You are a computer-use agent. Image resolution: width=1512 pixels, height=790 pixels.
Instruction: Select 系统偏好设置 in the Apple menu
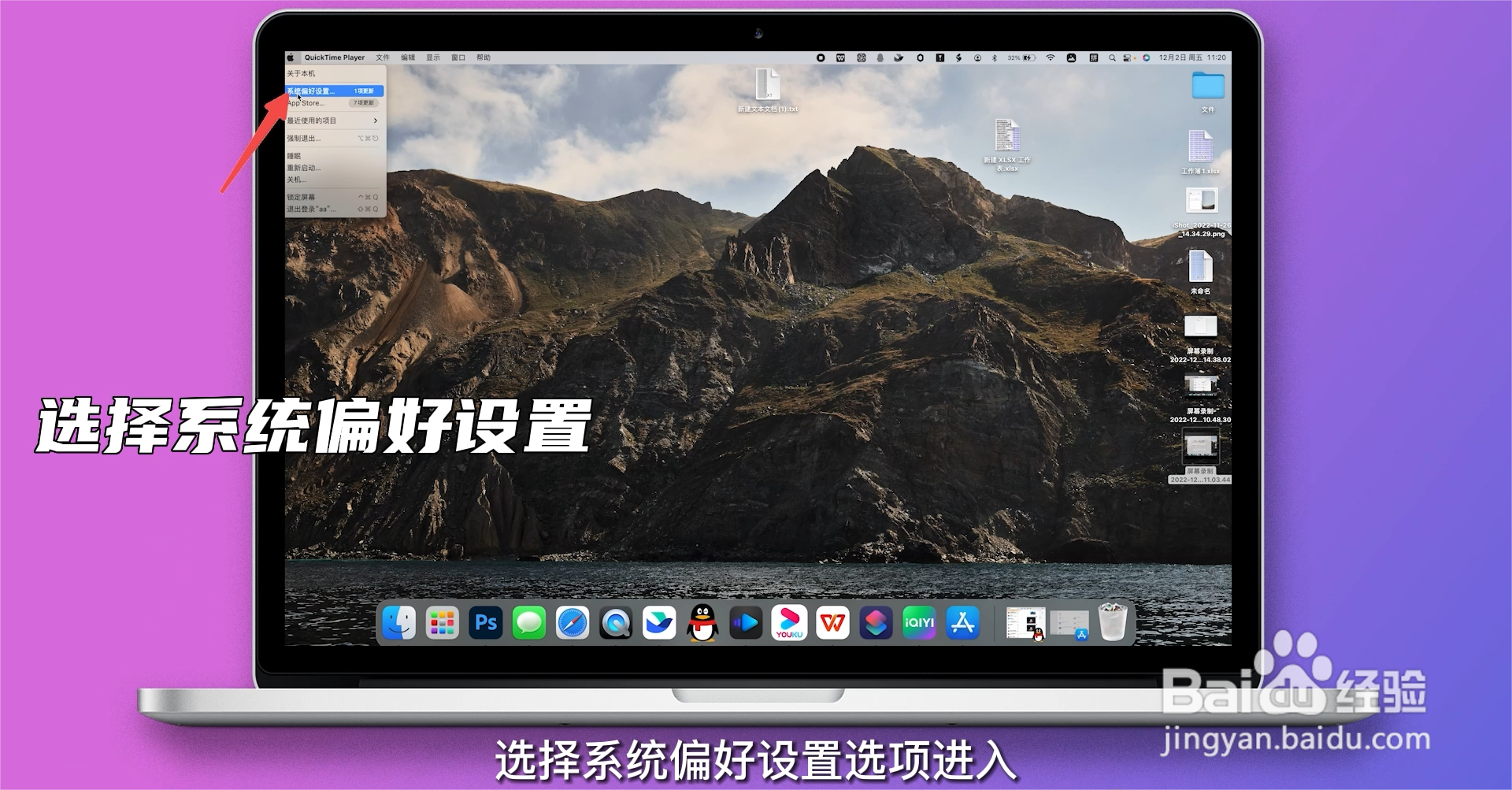(315, 90)
